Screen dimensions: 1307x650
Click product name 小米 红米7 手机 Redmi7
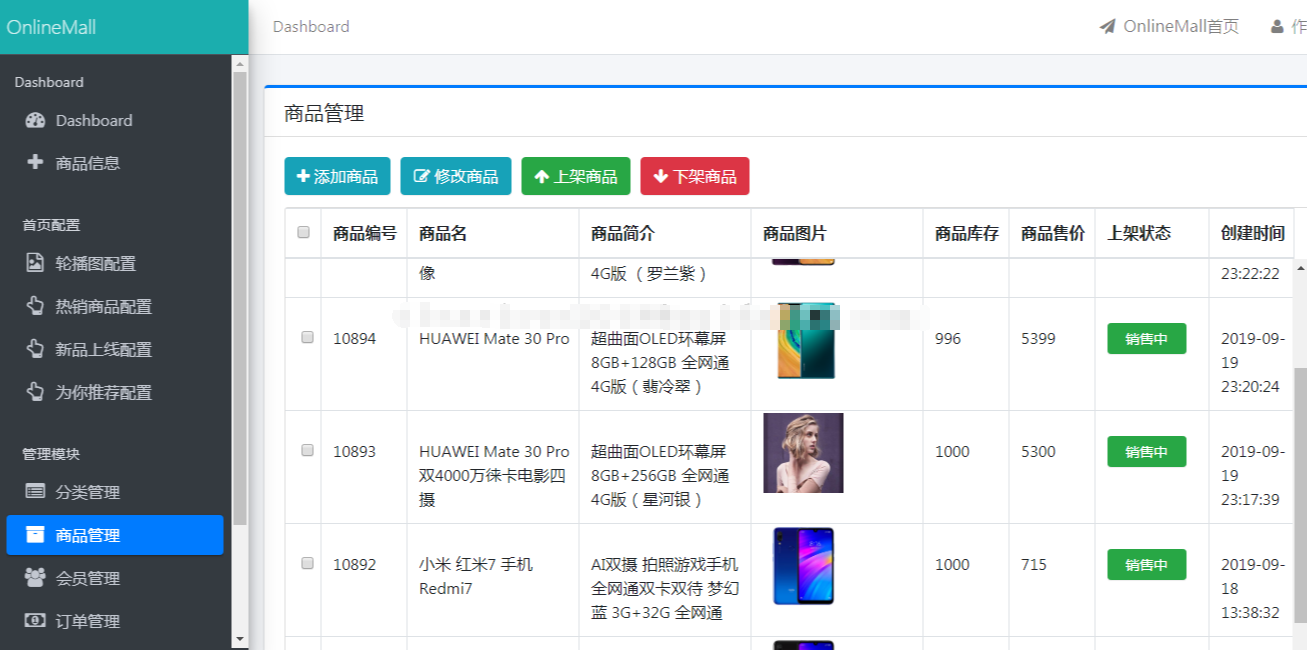[476, 576]
